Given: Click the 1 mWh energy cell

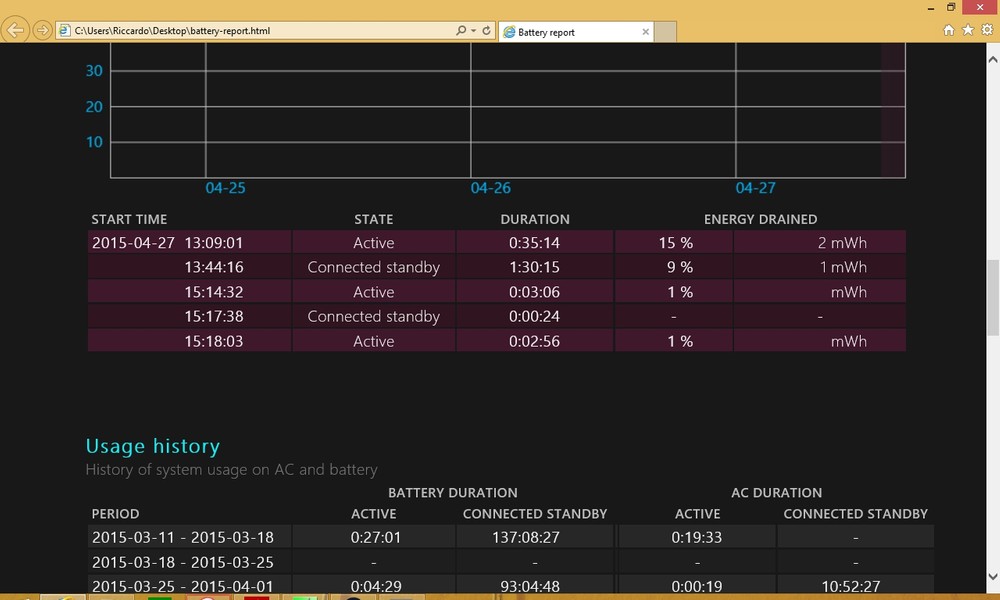Looking at the screenshot, I should coord(820,267).
